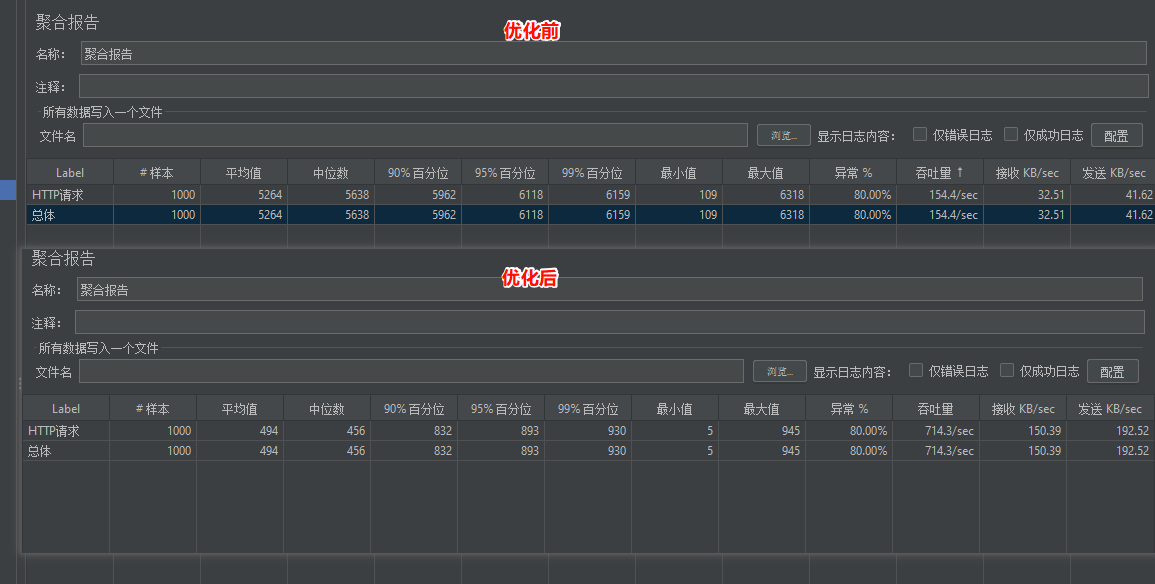
Task: Click 吞吐量 header with sort arrow in upper table
Action: click(939, 172)
